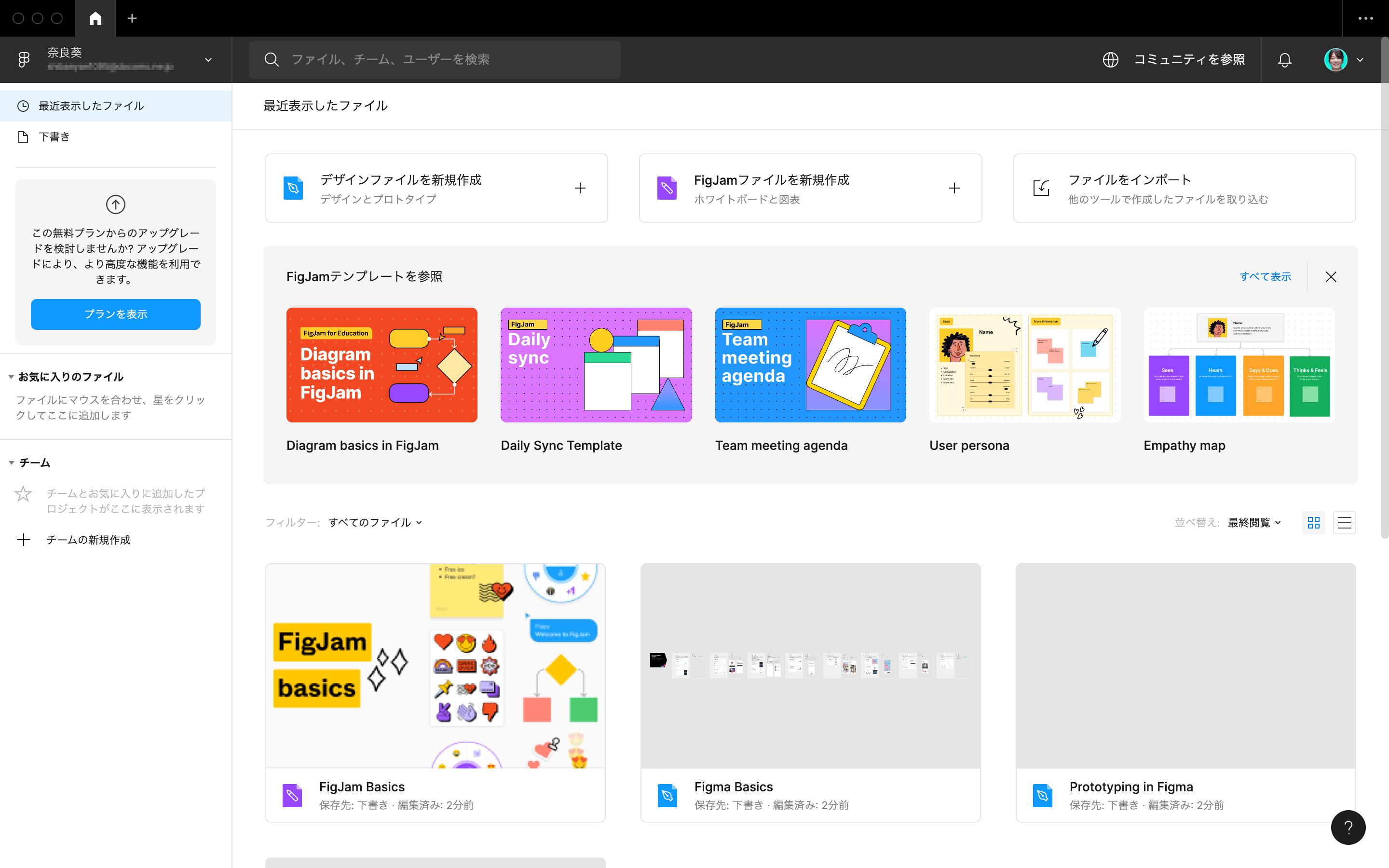
Task: Open コミュニティを参照 link
Action: [x=1189, y=59]
